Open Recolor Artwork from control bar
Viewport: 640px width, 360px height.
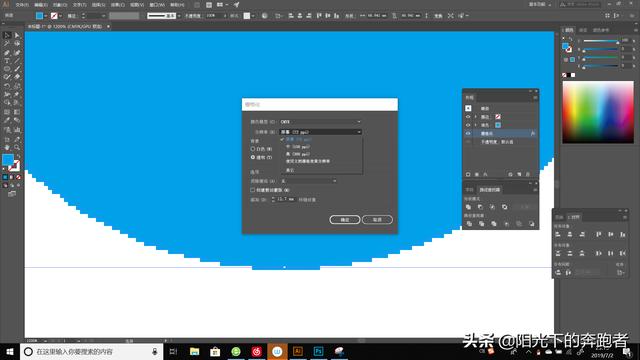point(264,16)
